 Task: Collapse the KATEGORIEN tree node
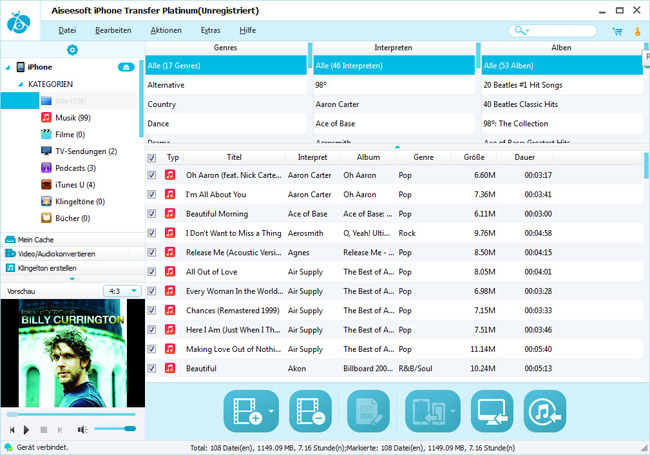coord(21,84)
